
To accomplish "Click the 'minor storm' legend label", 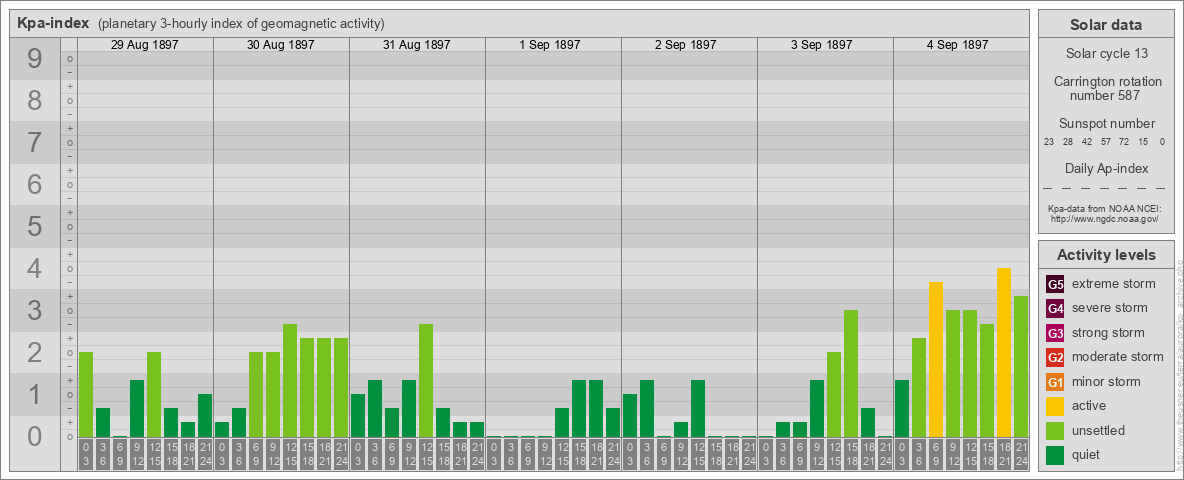I will click(x=1106, y=381).
